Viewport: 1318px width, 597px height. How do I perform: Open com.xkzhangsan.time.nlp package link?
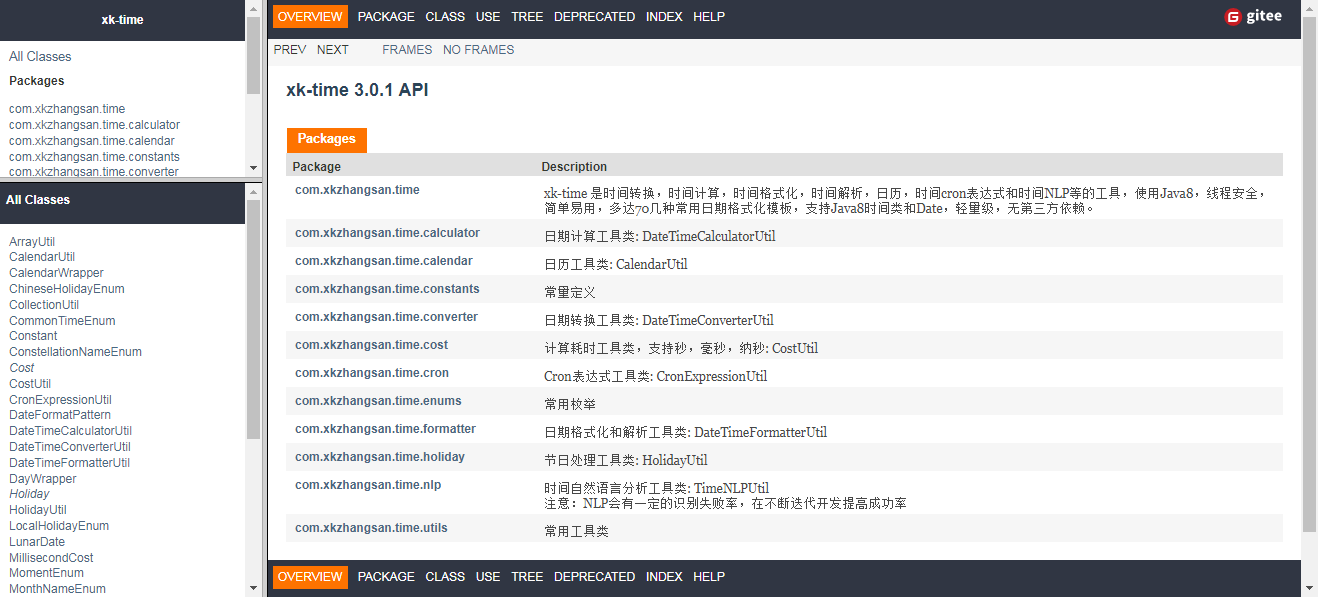[368, 485]
